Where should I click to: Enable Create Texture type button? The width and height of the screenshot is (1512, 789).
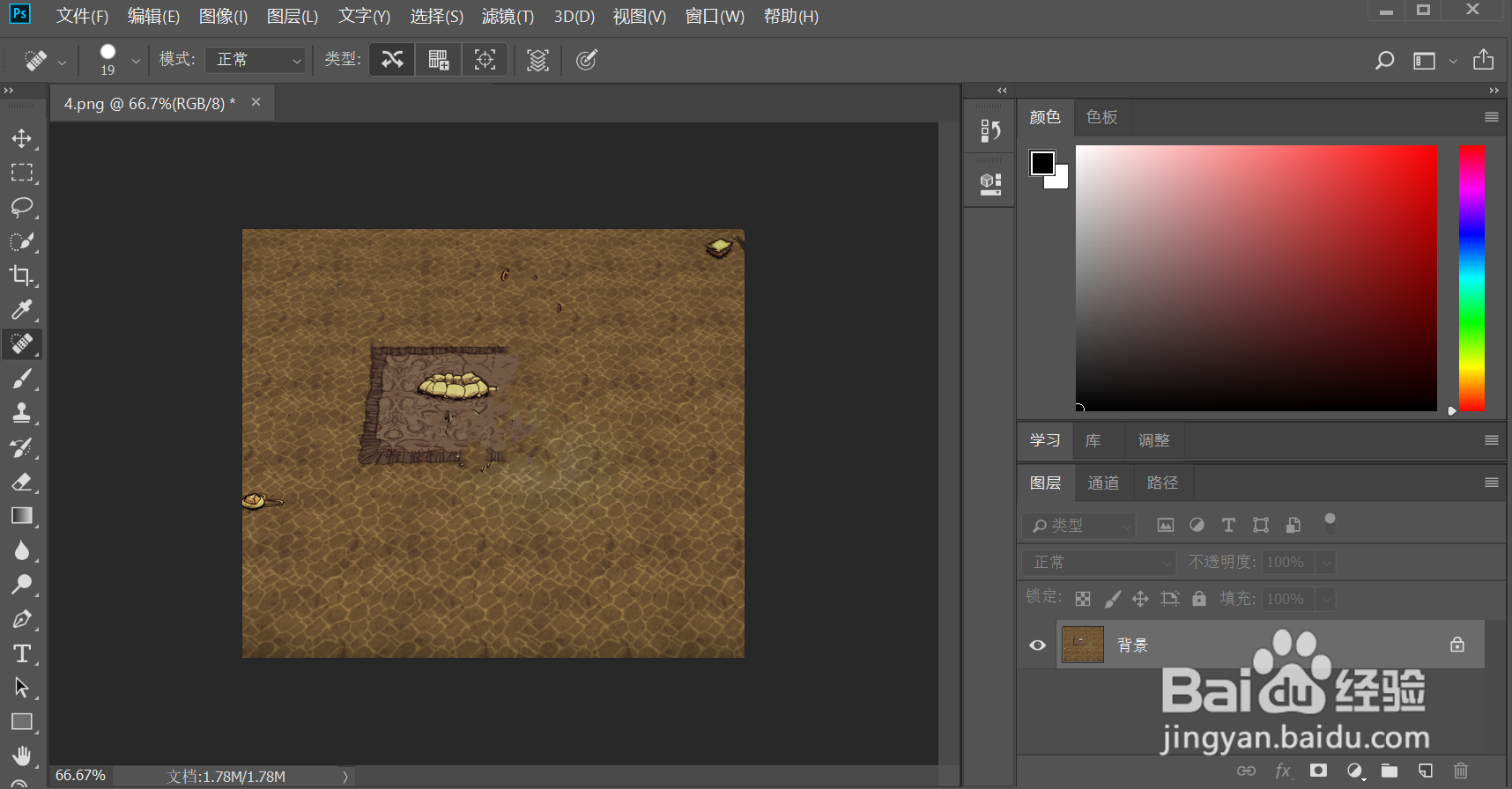438,60
